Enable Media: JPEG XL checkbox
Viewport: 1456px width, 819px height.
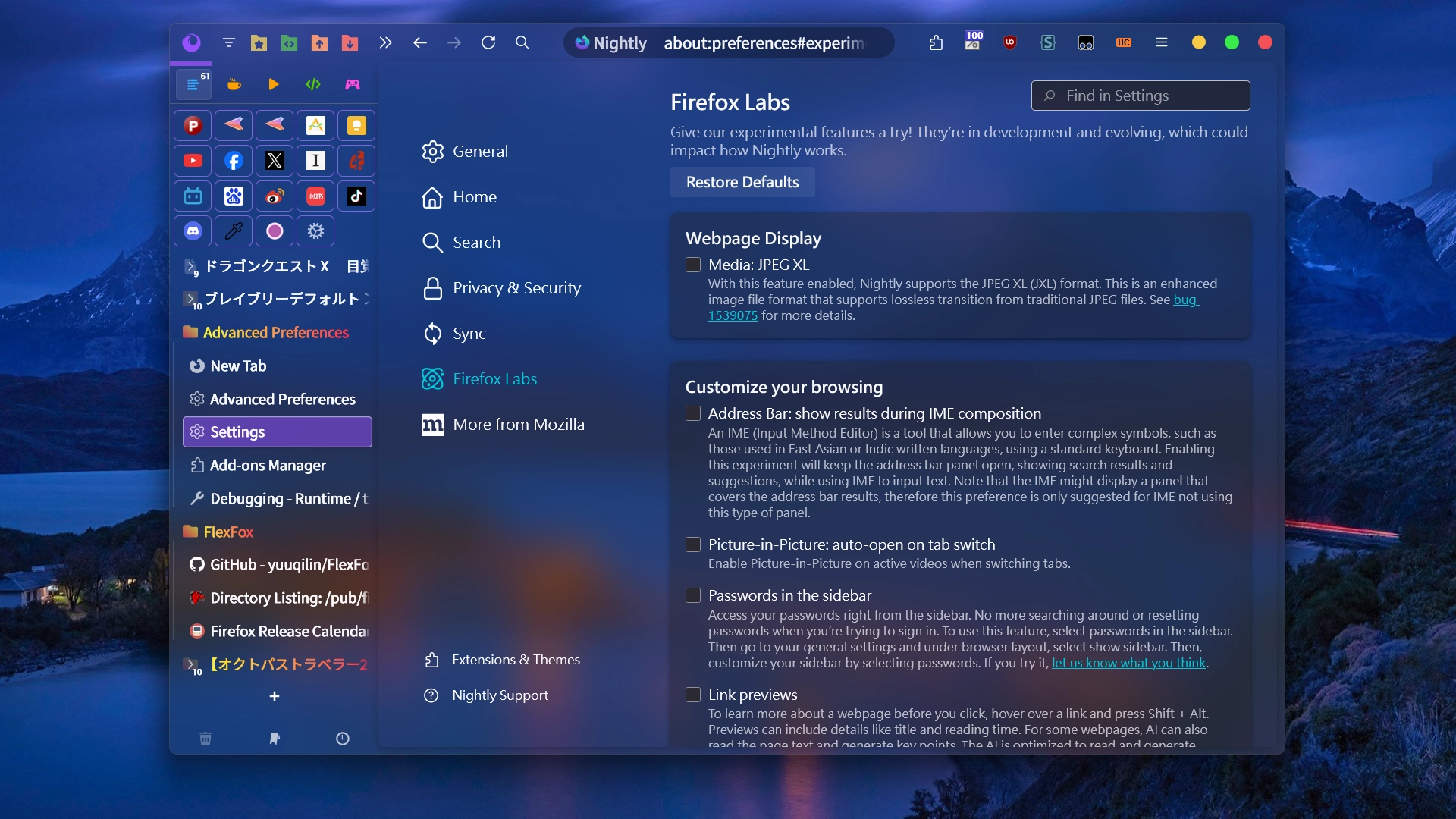tap(693, 265)
